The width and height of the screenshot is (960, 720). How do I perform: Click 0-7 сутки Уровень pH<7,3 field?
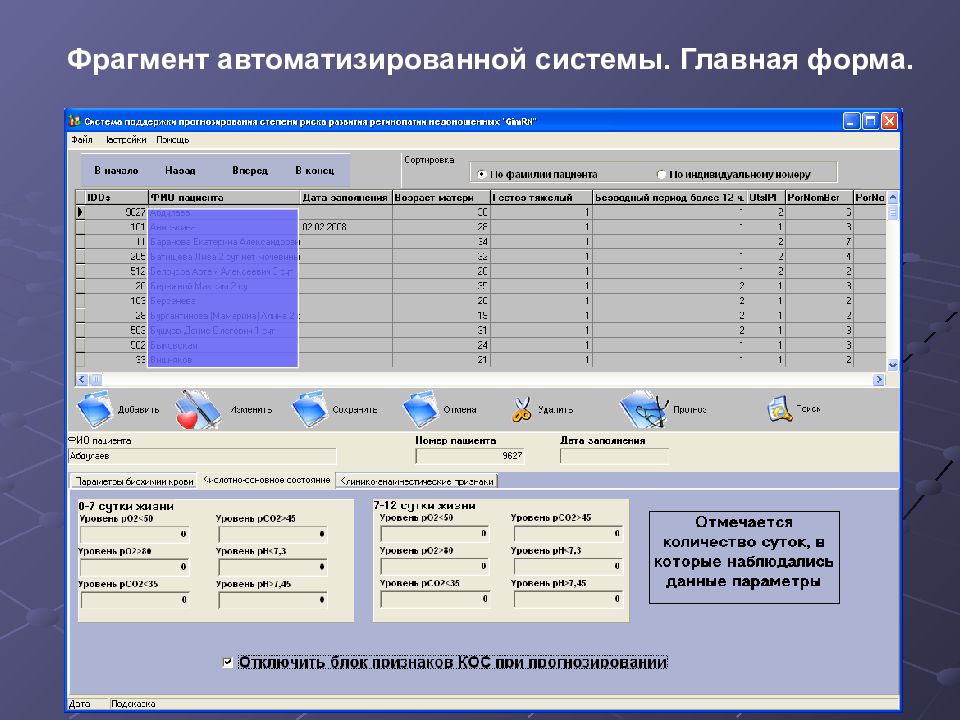click(x=272, y=567)
